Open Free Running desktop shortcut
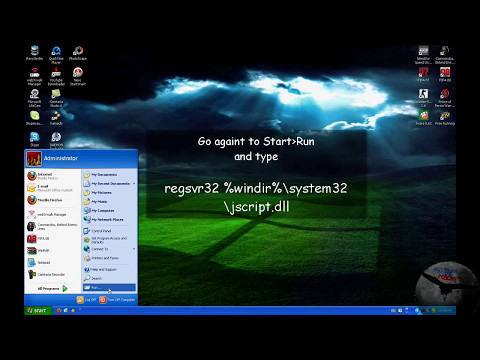The width and height of the screenshot is (480, 360). pos(445,118)
